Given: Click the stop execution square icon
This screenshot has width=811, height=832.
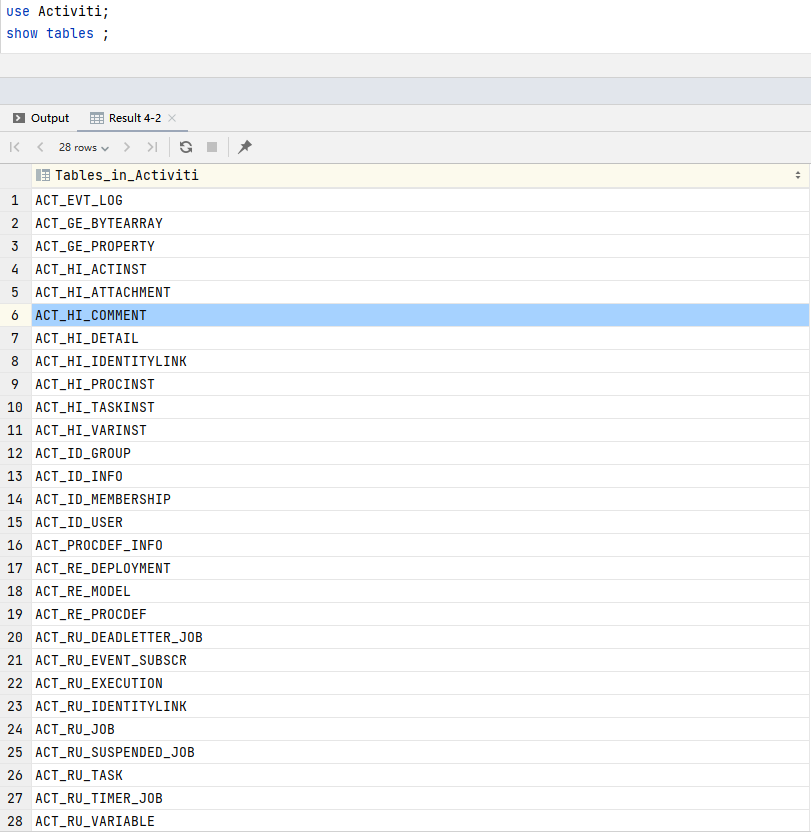Looking at the screenshot, I should (x=212, y=147).
